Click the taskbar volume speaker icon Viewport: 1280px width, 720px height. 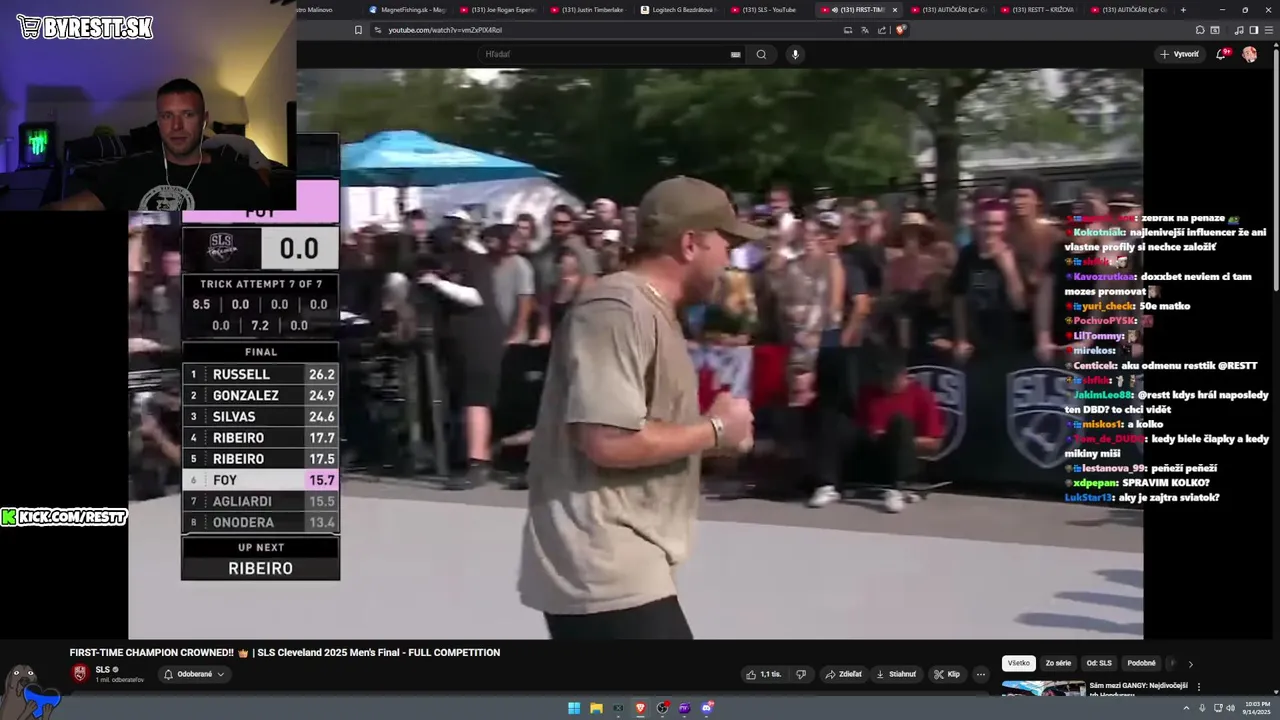1230,708
